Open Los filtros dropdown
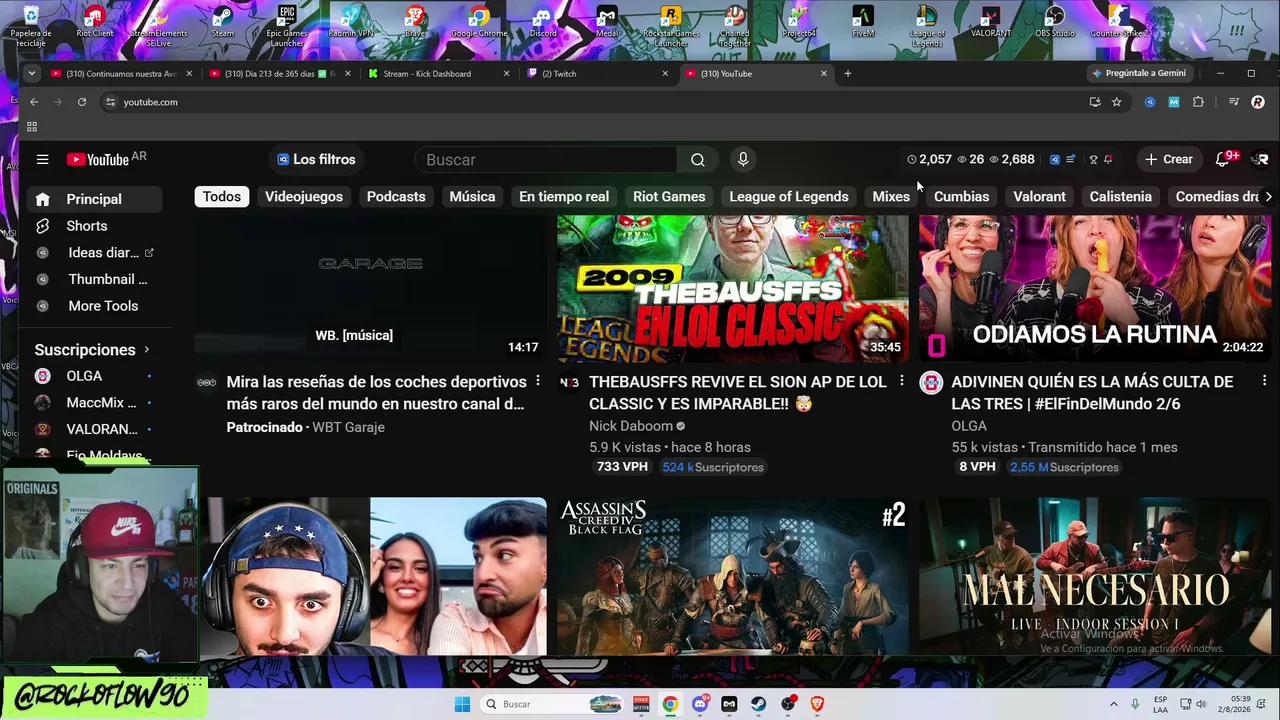 [316, 159]
